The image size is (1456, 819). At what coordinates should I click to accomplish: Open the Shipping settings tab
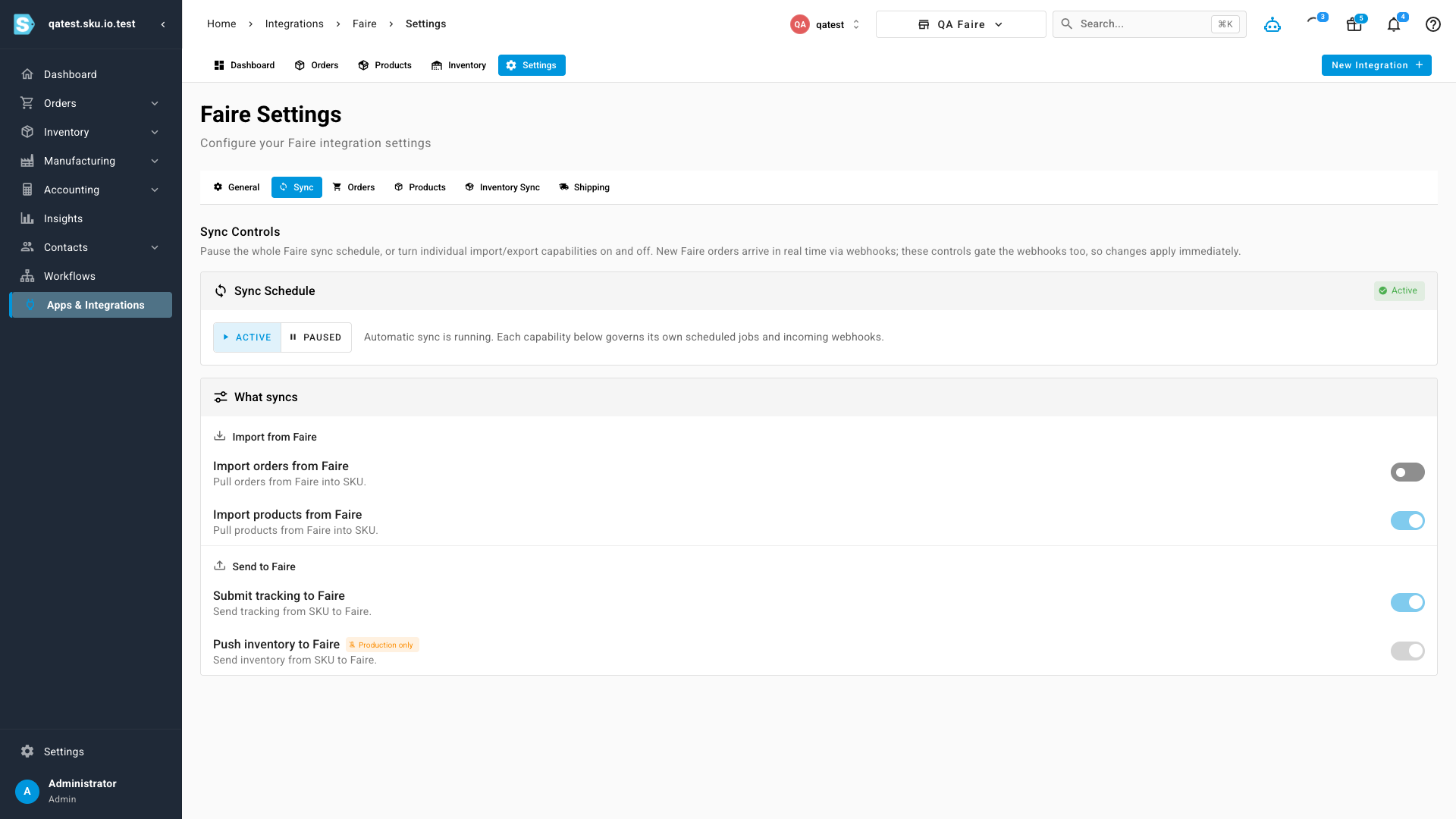(x=585, y=187)
